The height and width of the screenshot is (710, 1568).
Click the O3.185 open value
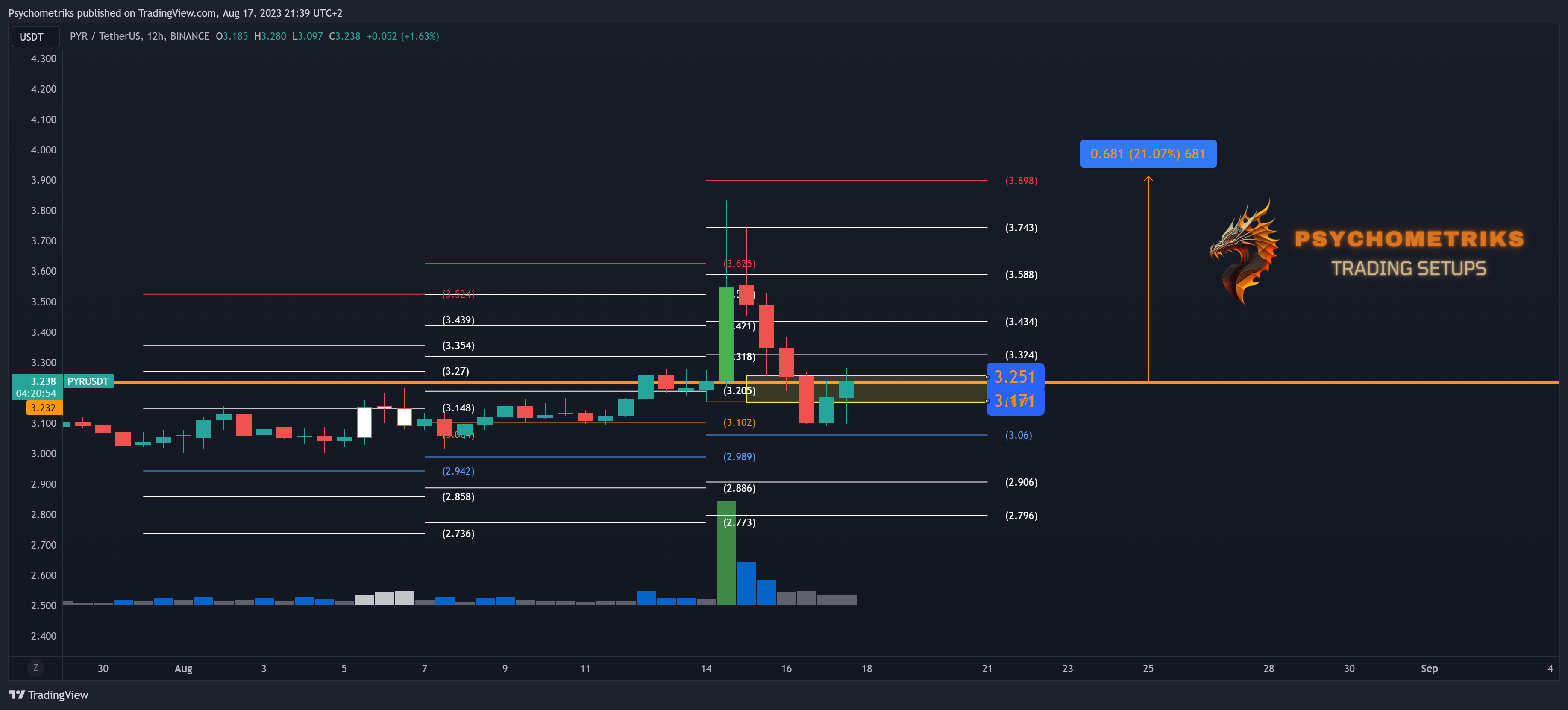tap(232, 36)
